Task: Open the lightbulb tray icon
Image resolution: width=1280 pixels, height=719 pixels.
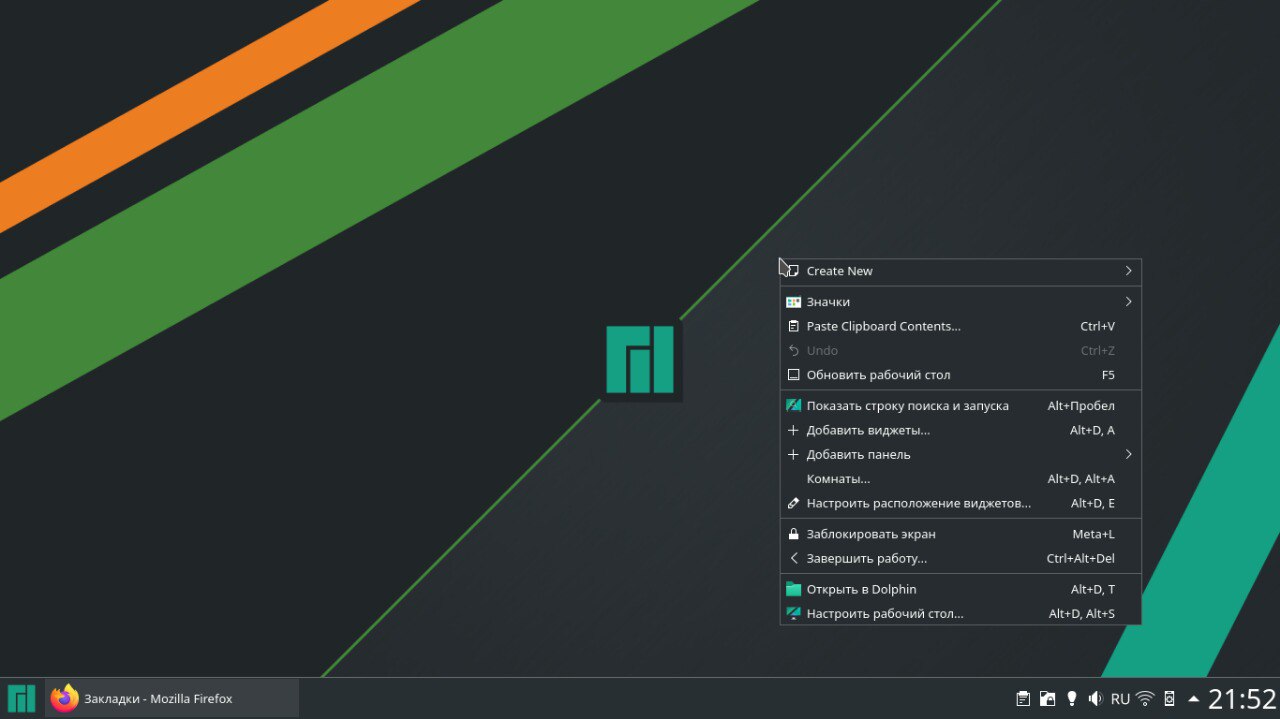Action: pyautogui.click(x=1071, y=698)
